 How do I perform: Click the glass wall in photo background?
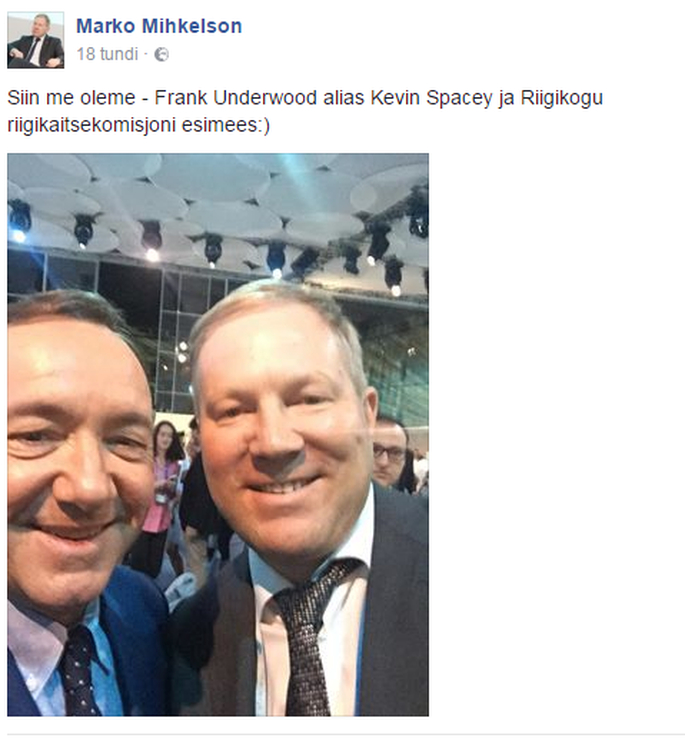point(184,329)
